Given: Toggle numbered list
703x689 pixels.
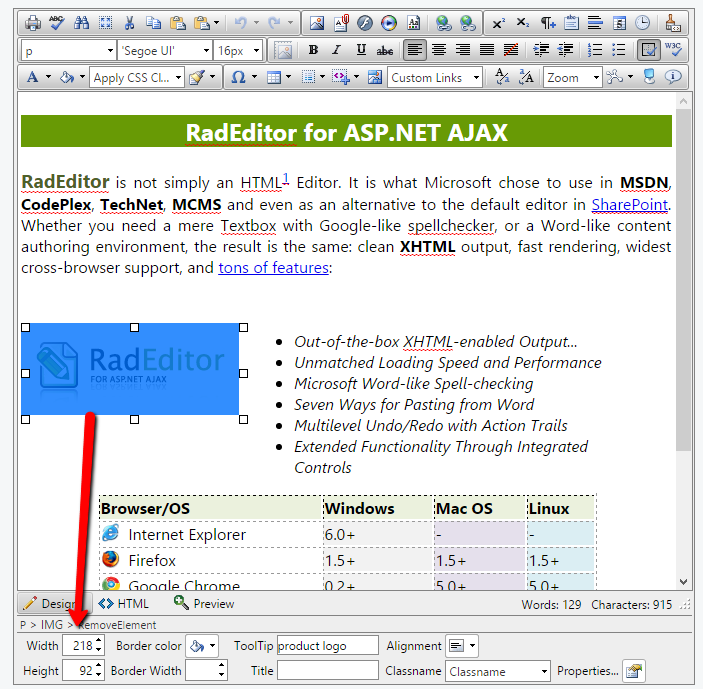Looking at the screenshot, I should [595, 51].
